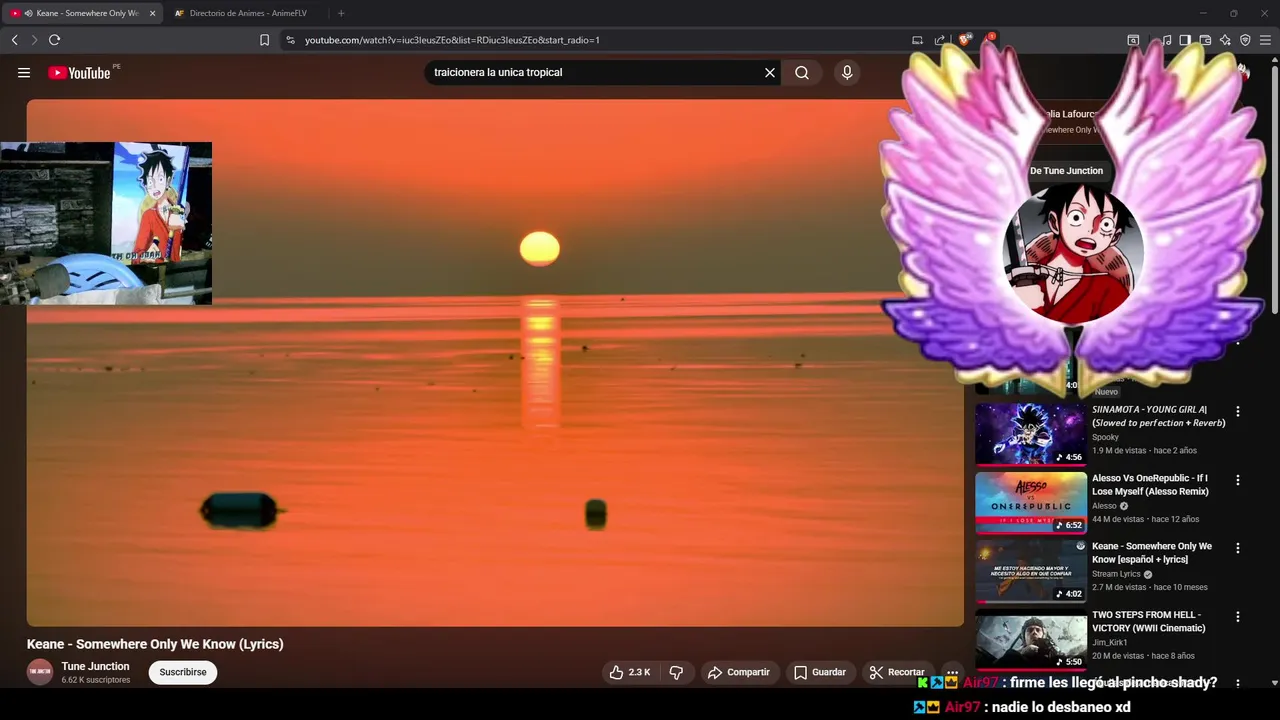Image resolution: width=1280 pixels, height=720 pixels.
Task: Open Alesso Vs OneRepublic video thumbnail
Action: point(1031,502)
